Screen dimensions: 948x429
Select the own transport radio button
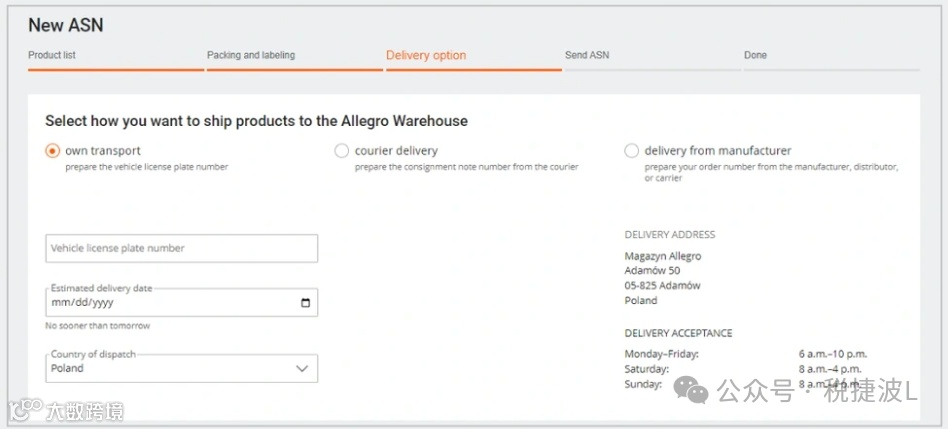[53, 151]
